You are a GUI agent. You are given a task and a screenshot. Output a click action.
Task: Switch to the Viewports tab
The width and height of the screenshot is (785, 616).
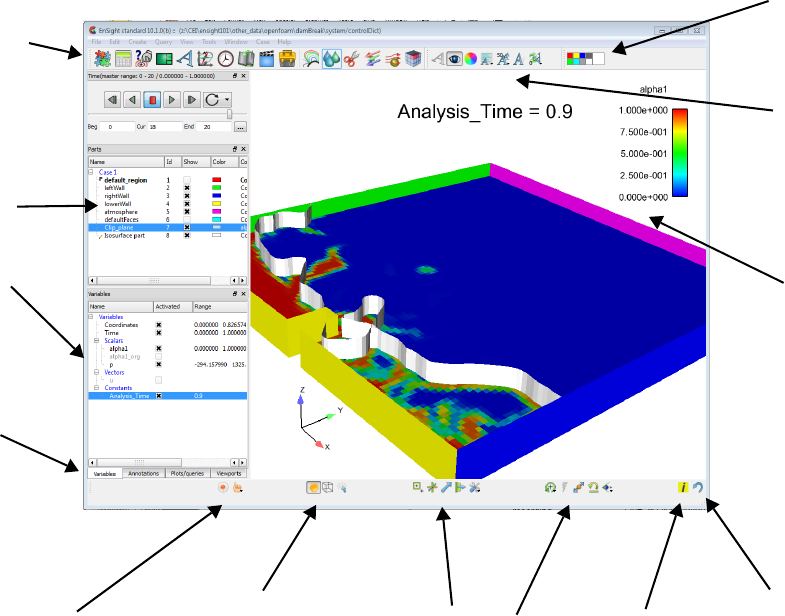point(229,473)
